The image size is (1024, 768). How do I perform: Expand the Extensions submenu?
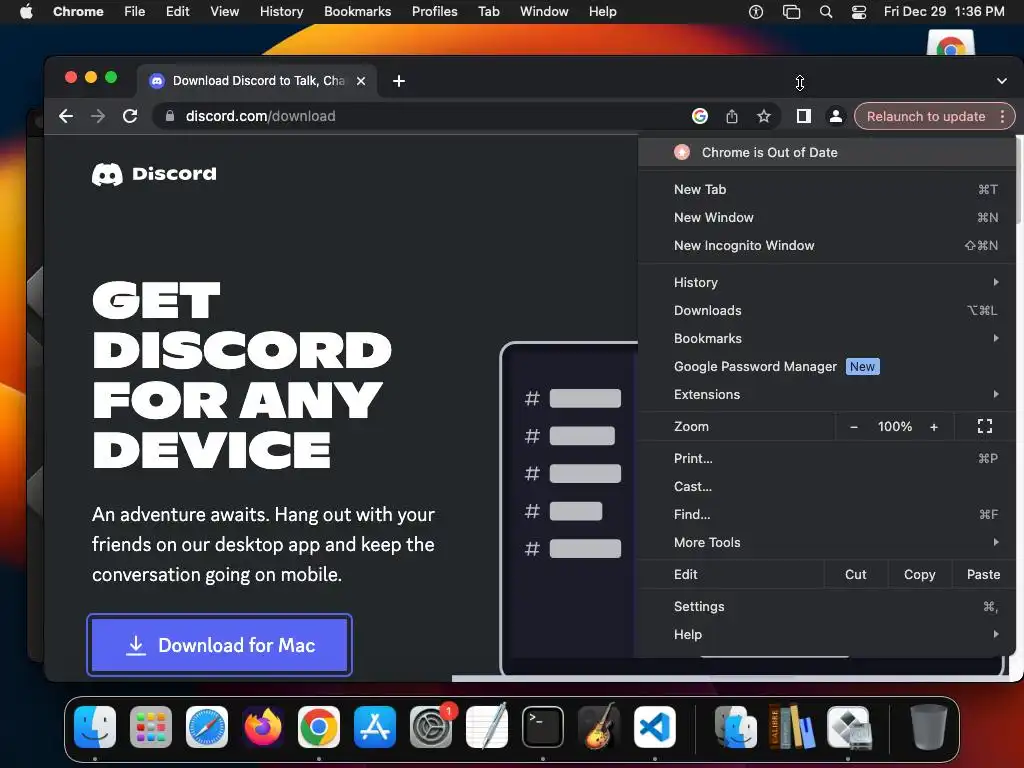pos(826,394)
